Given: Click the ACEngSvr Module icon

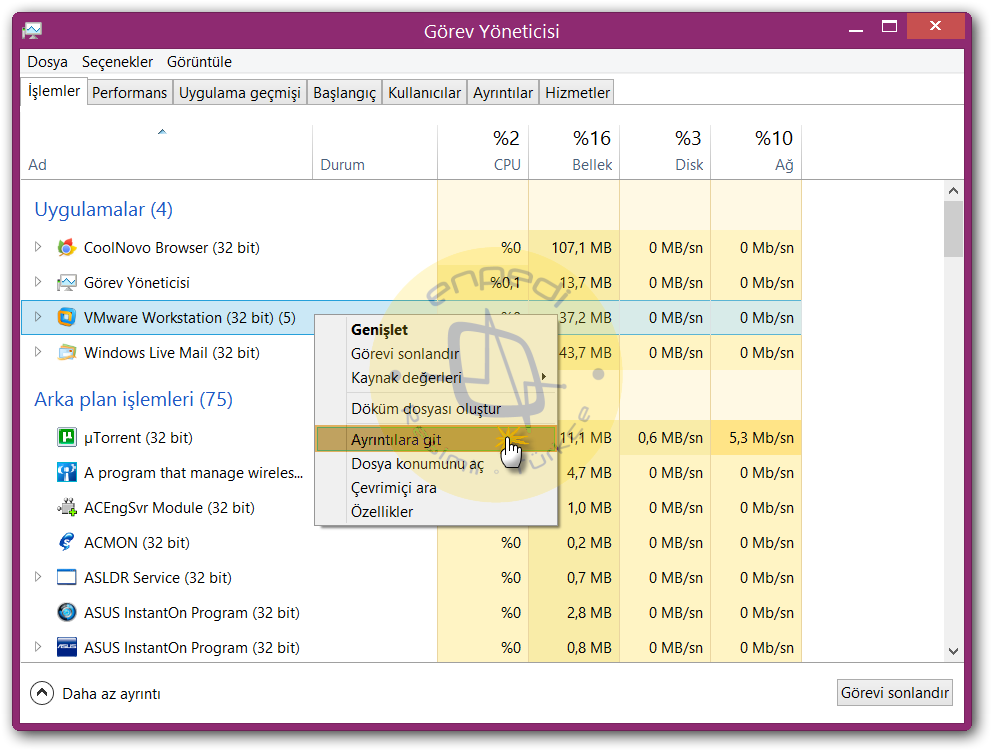Looking at the screenshot, I should [x=66, y=507].
